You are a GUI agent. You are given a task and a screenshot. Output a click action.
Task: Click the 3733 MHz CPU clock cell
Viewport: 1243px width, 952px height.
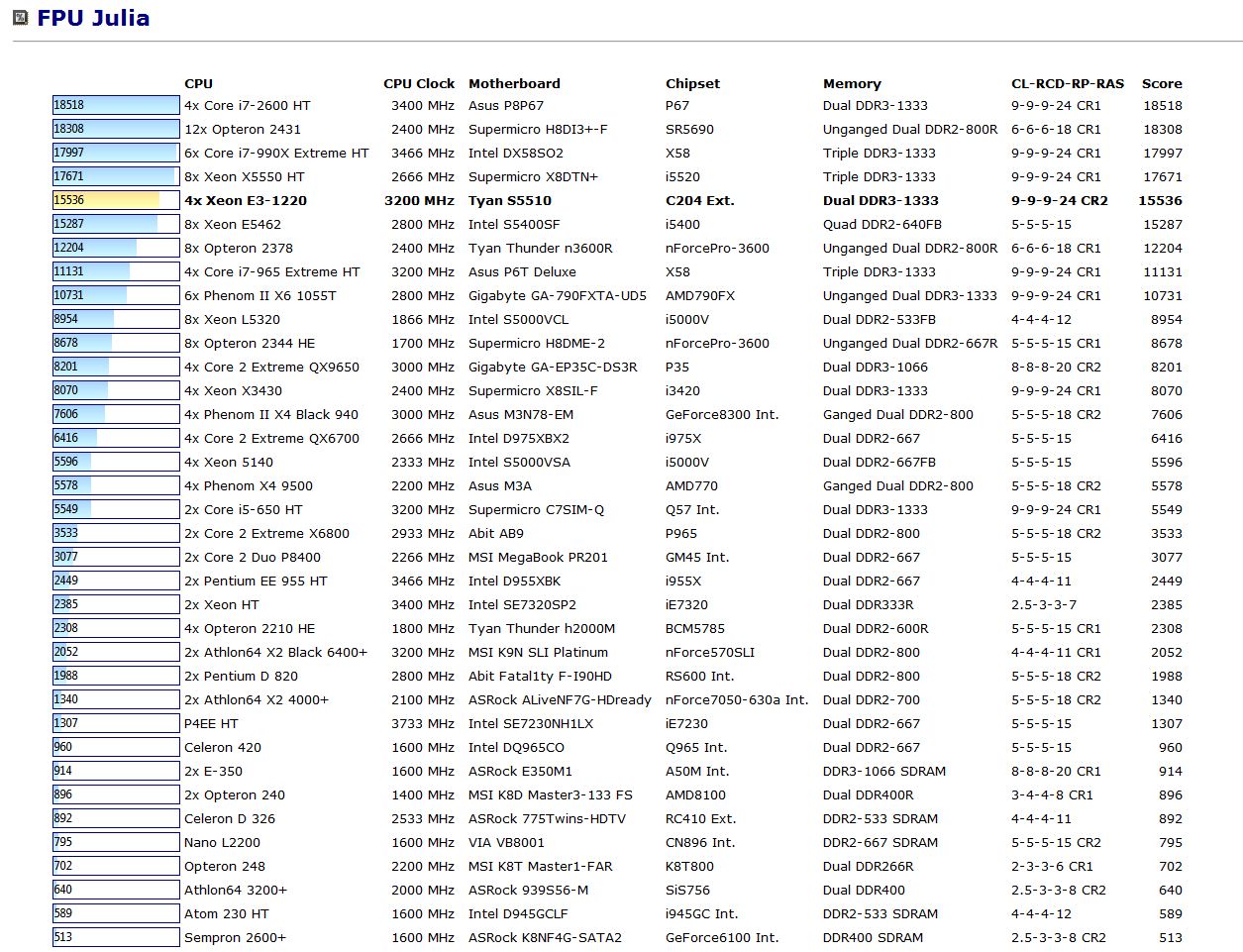[423, 723]
